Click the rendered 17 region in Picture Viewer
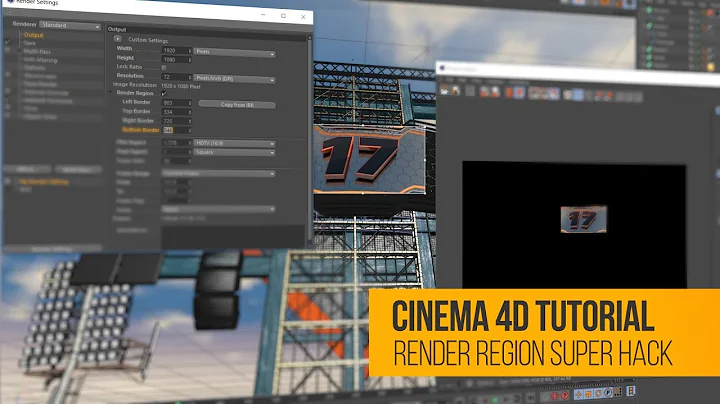The height and width of the screenshot is (404, 720). pyautogui.click(x=584, y=219)
